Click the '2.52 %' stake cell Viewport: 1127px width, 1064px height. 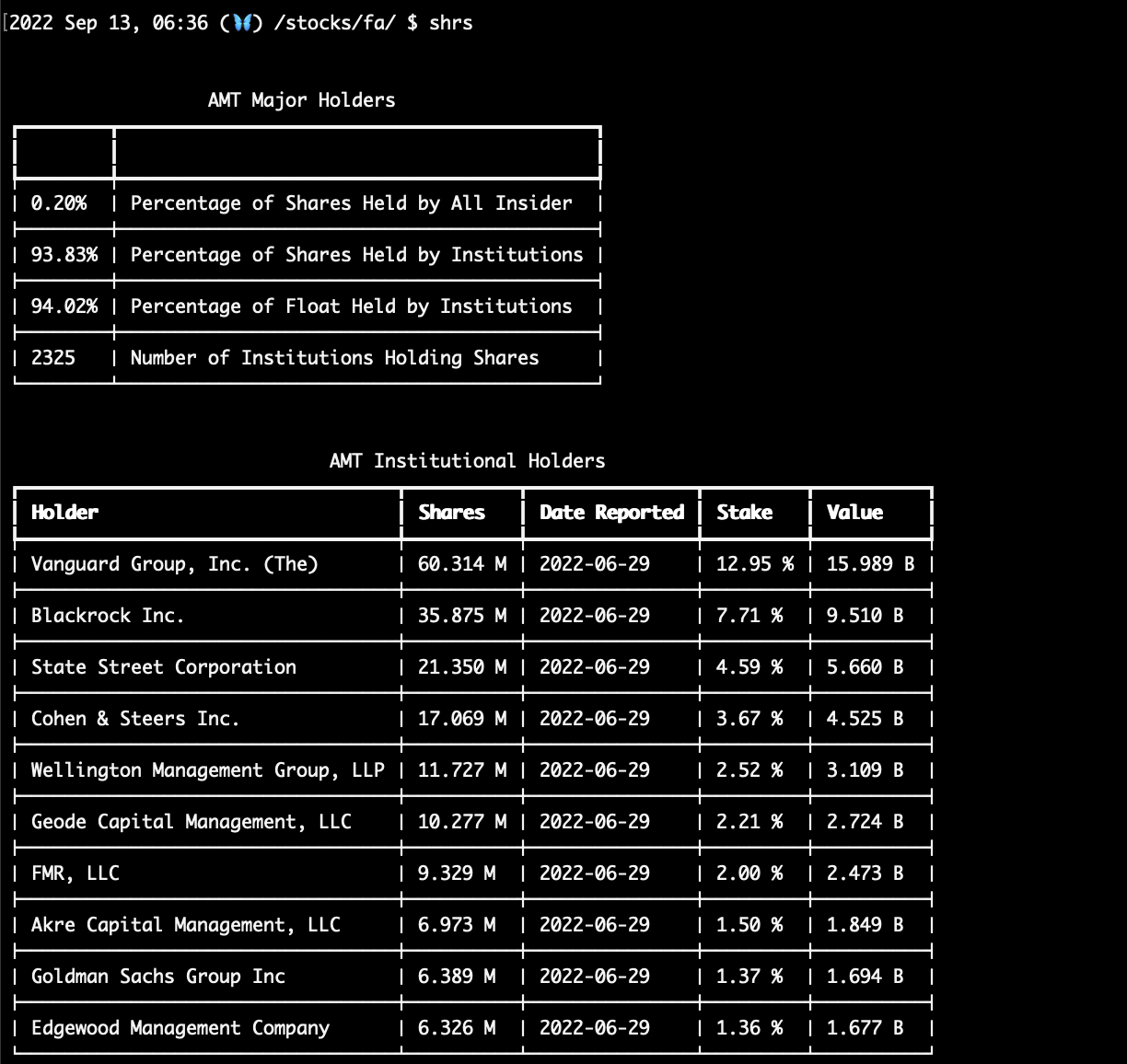(749, 770)
